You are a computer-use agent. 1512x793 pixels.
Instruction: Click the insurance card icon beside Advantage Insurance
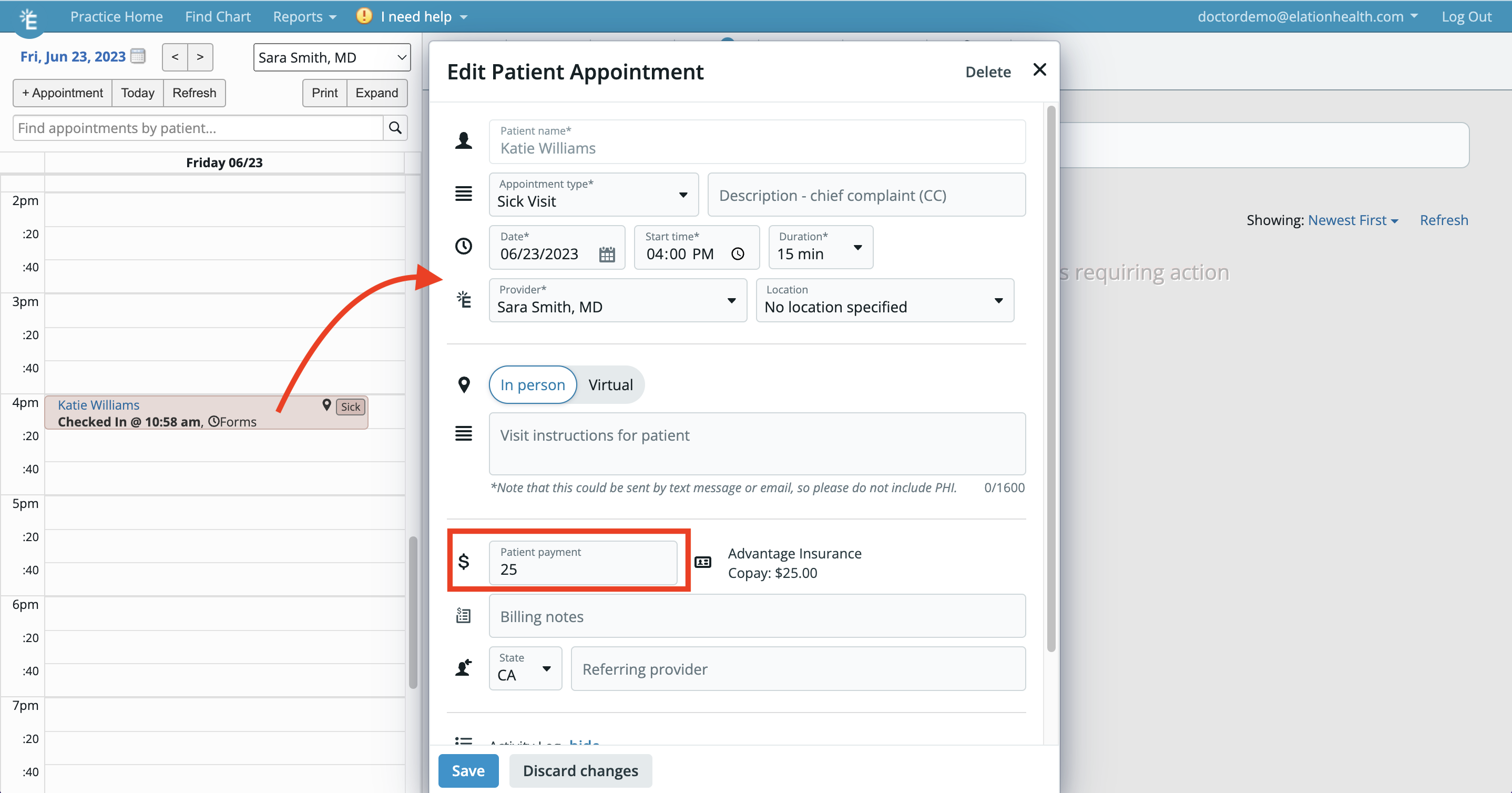(702, 562)
